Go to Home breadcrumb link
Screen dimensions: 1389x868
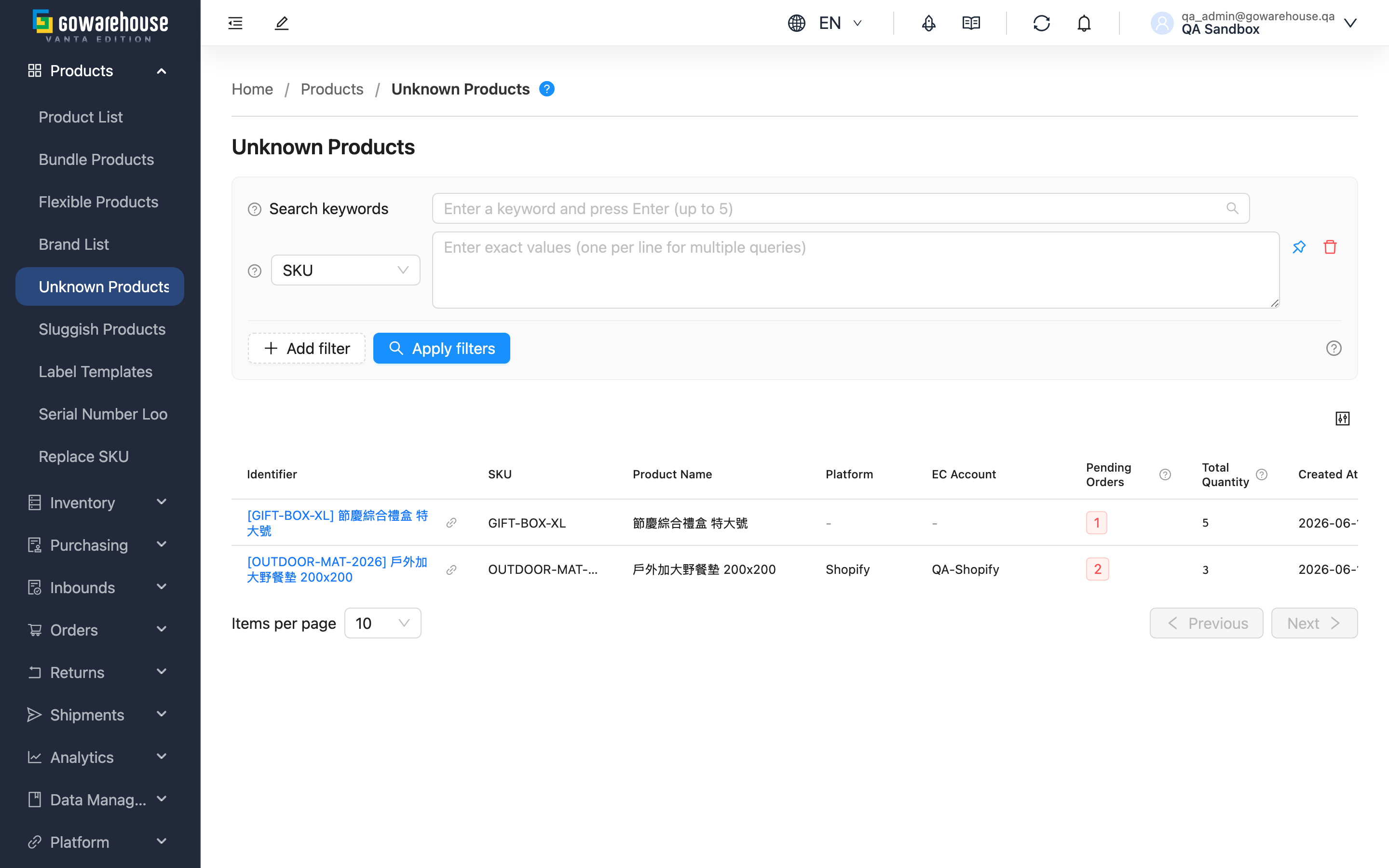[x=252, y=89]
